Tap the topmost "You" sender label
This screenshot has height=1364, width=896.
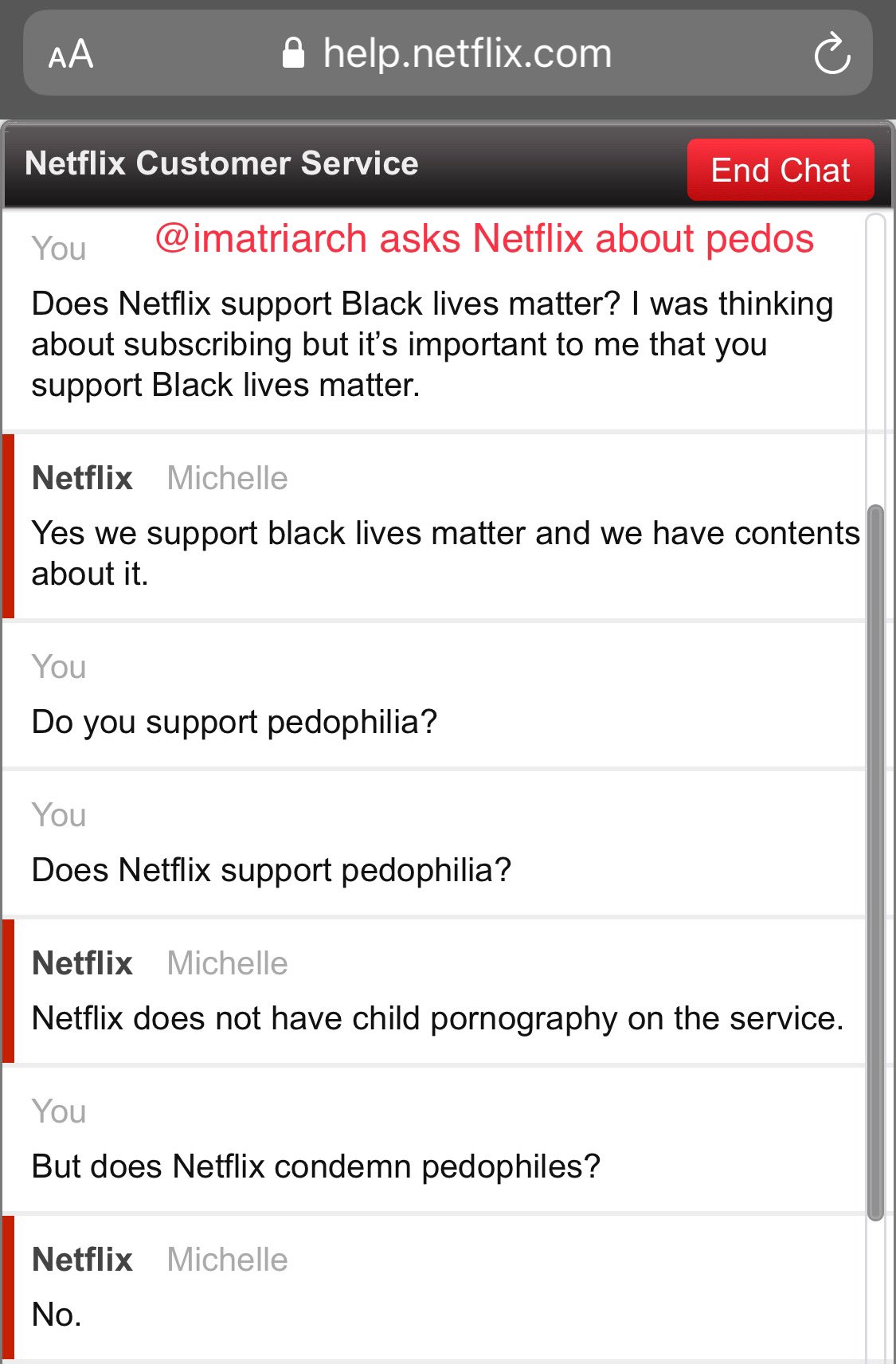[x=58, y=249]
